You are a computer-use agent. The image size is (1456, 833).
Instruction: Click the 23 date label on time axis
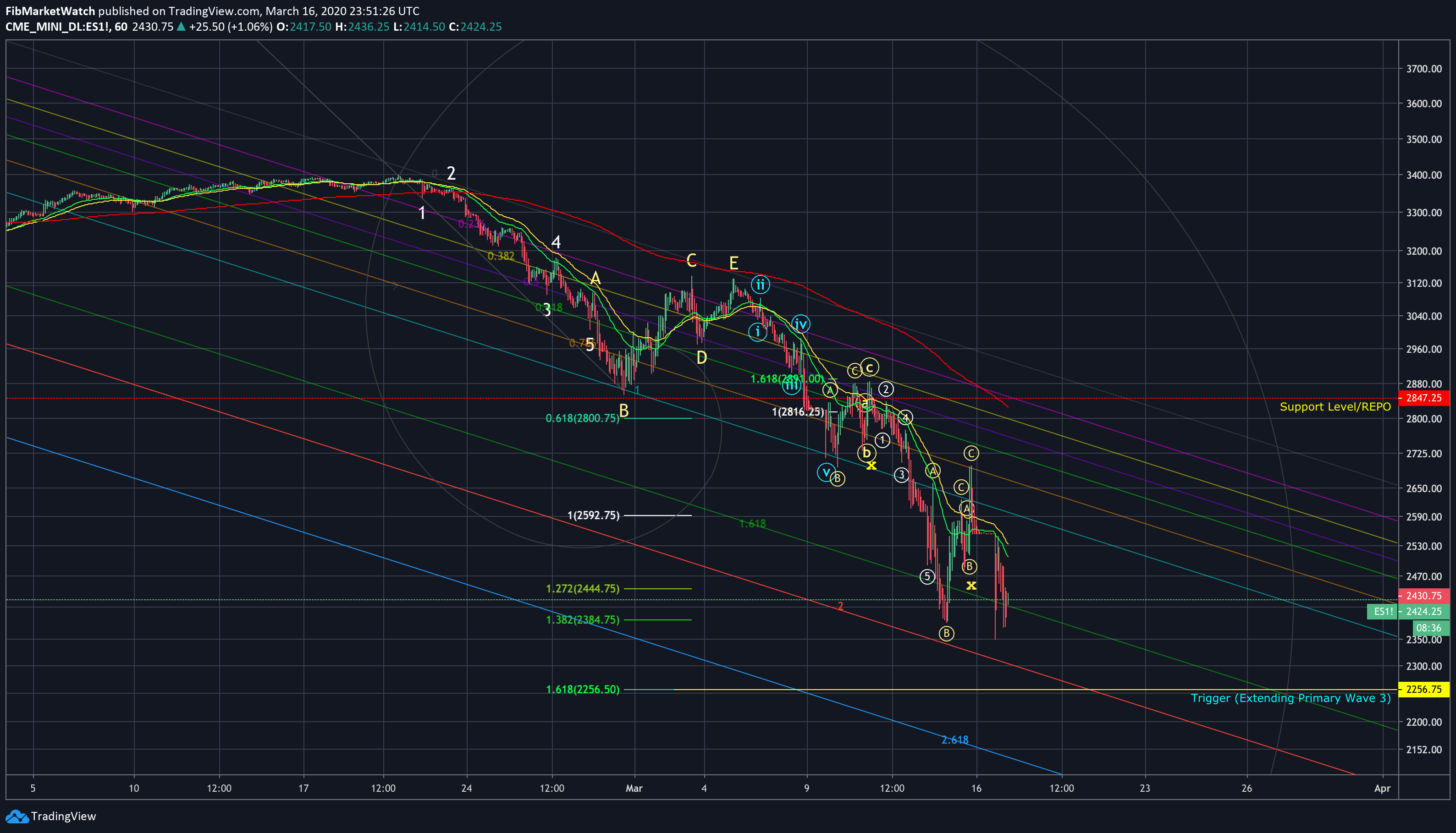point(1145,789)
